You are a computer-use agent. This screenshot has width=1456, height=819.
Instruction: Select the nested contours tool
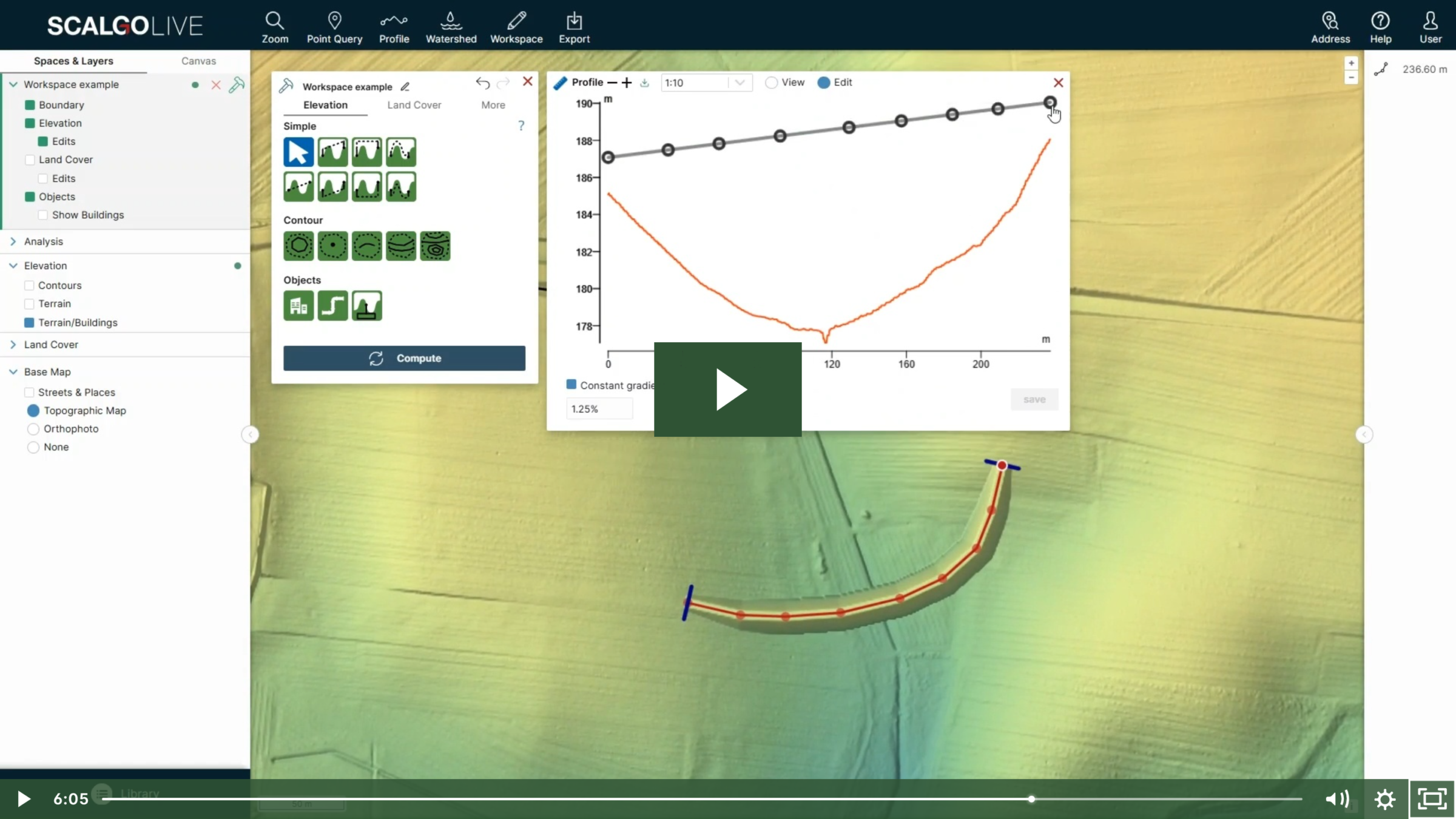[435, 246]
